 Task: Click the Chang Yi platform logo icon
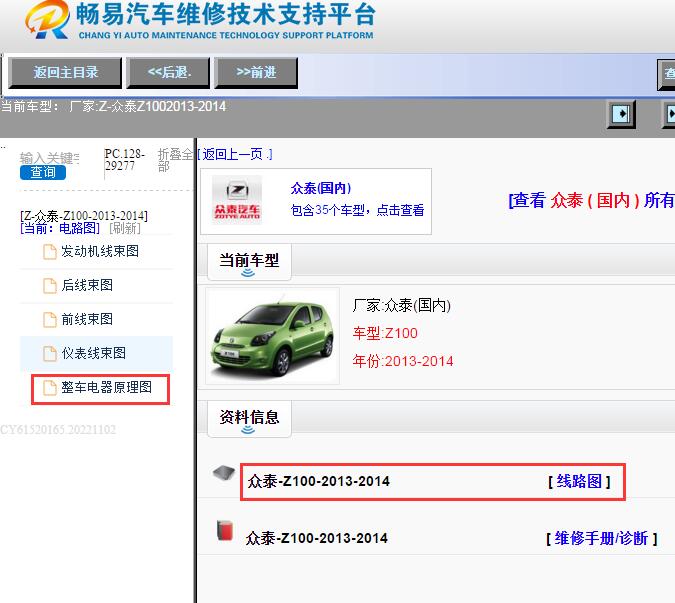coord(47,19)
